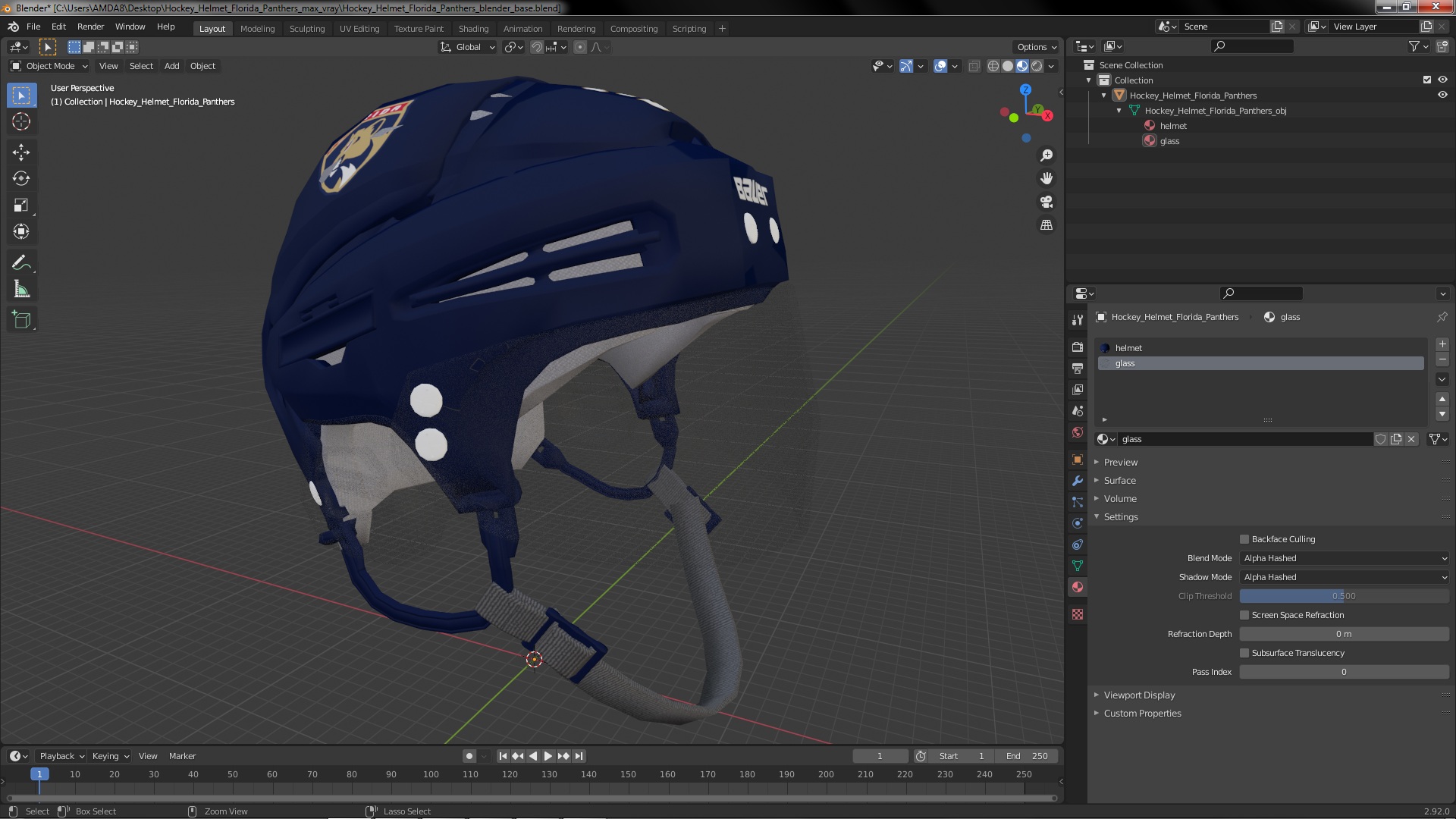The width and height of the screenshot is (1456, 819).
Task: Choose the Measure tool
Action: (21, 290)
